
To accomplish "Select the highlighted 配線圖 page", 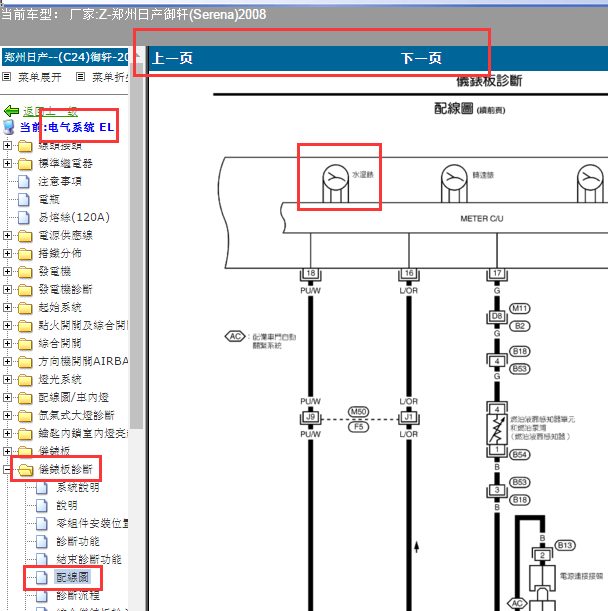I will [x=72, y=577].
